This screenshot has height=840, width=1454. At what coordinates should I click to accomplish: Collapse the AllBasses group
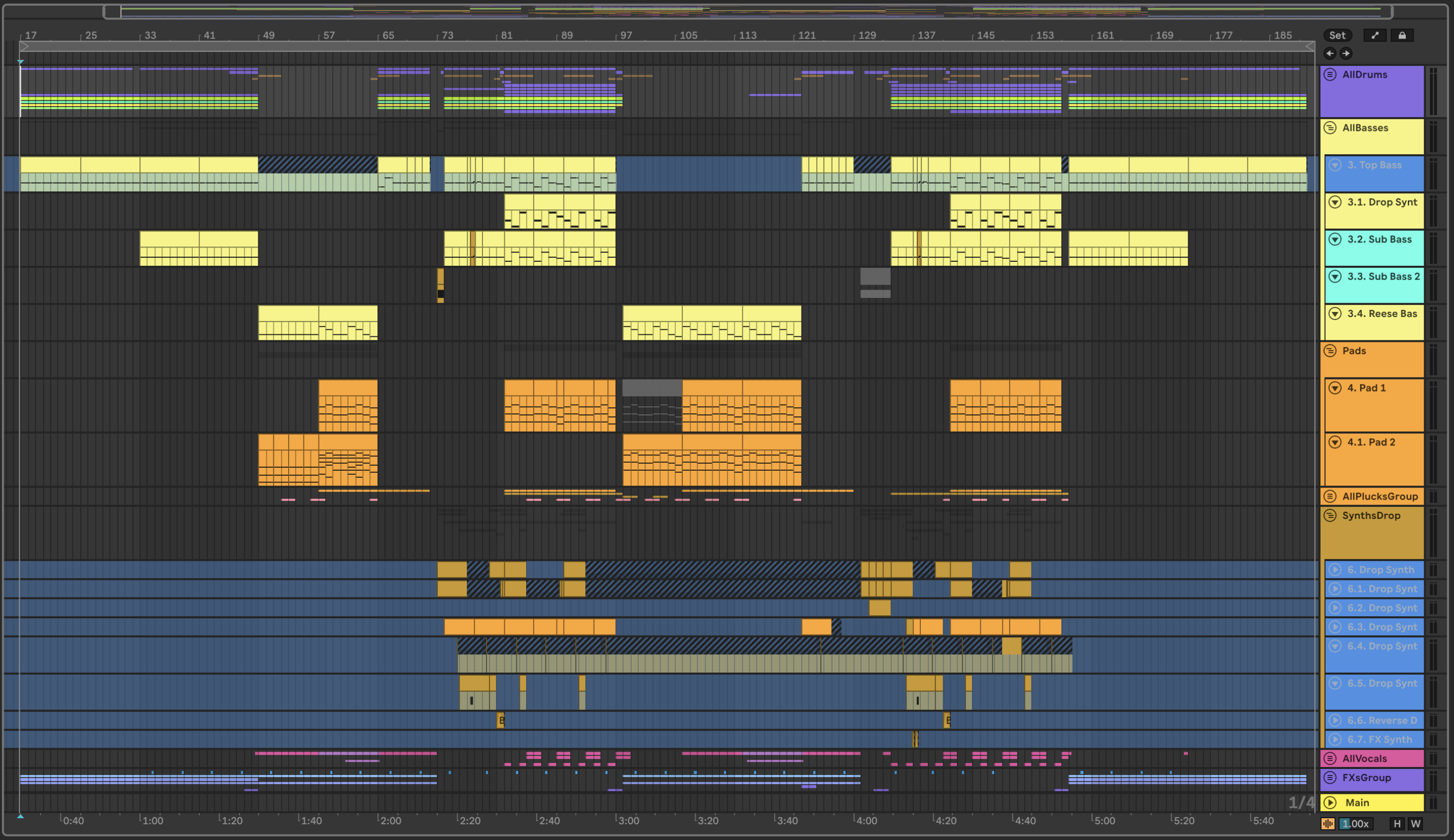(1330, 127)
